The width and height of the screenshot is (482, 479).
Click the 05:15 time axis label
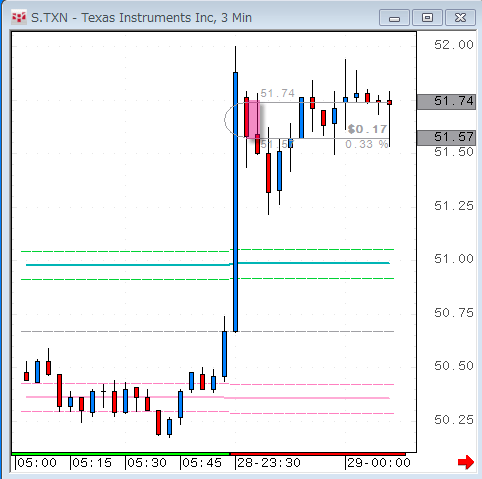[92, 463]
